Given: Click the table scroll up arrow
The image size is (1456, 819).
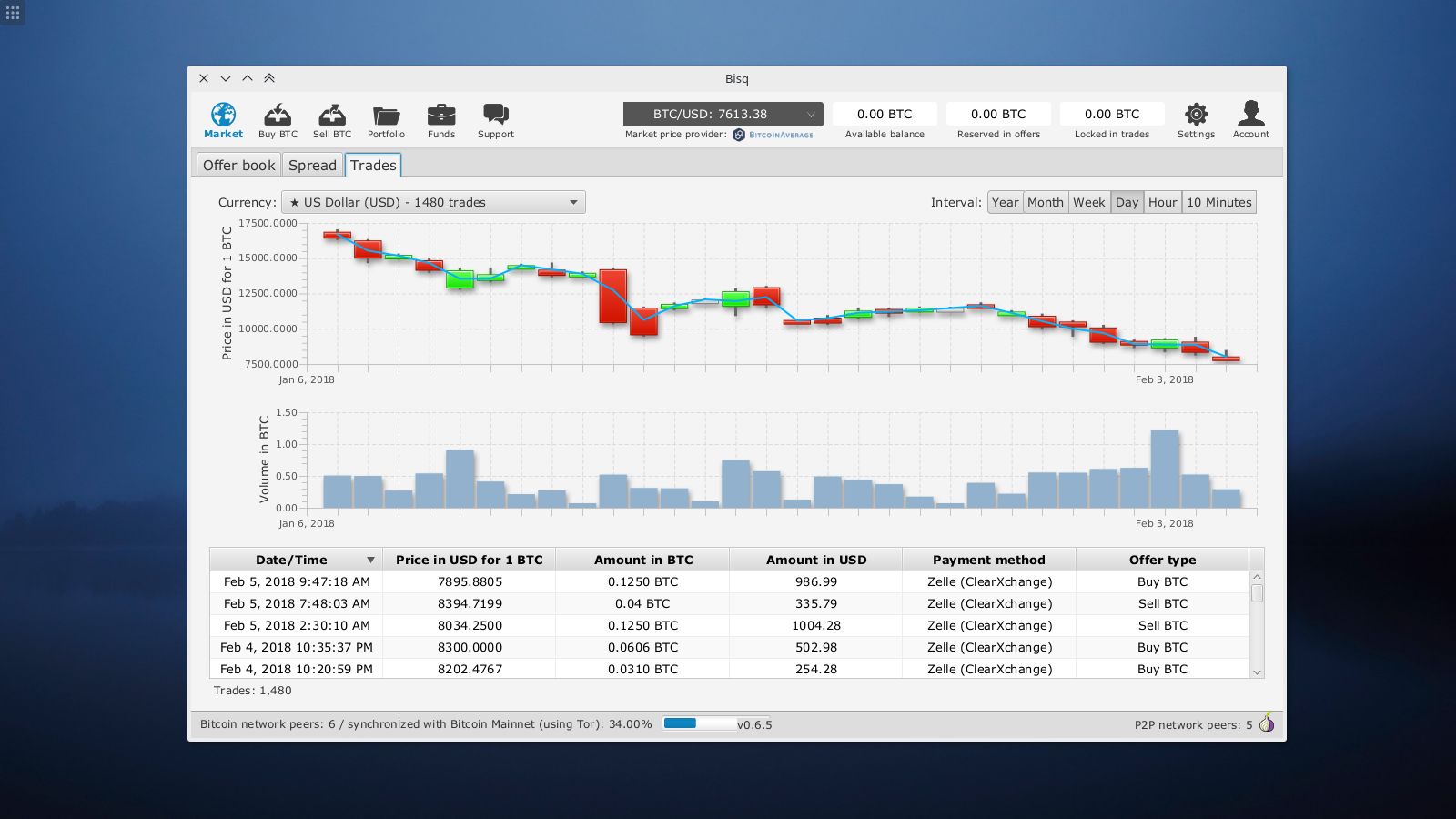Looking at the screenshot, I should pyautogui.click(x=1257, y=577).
